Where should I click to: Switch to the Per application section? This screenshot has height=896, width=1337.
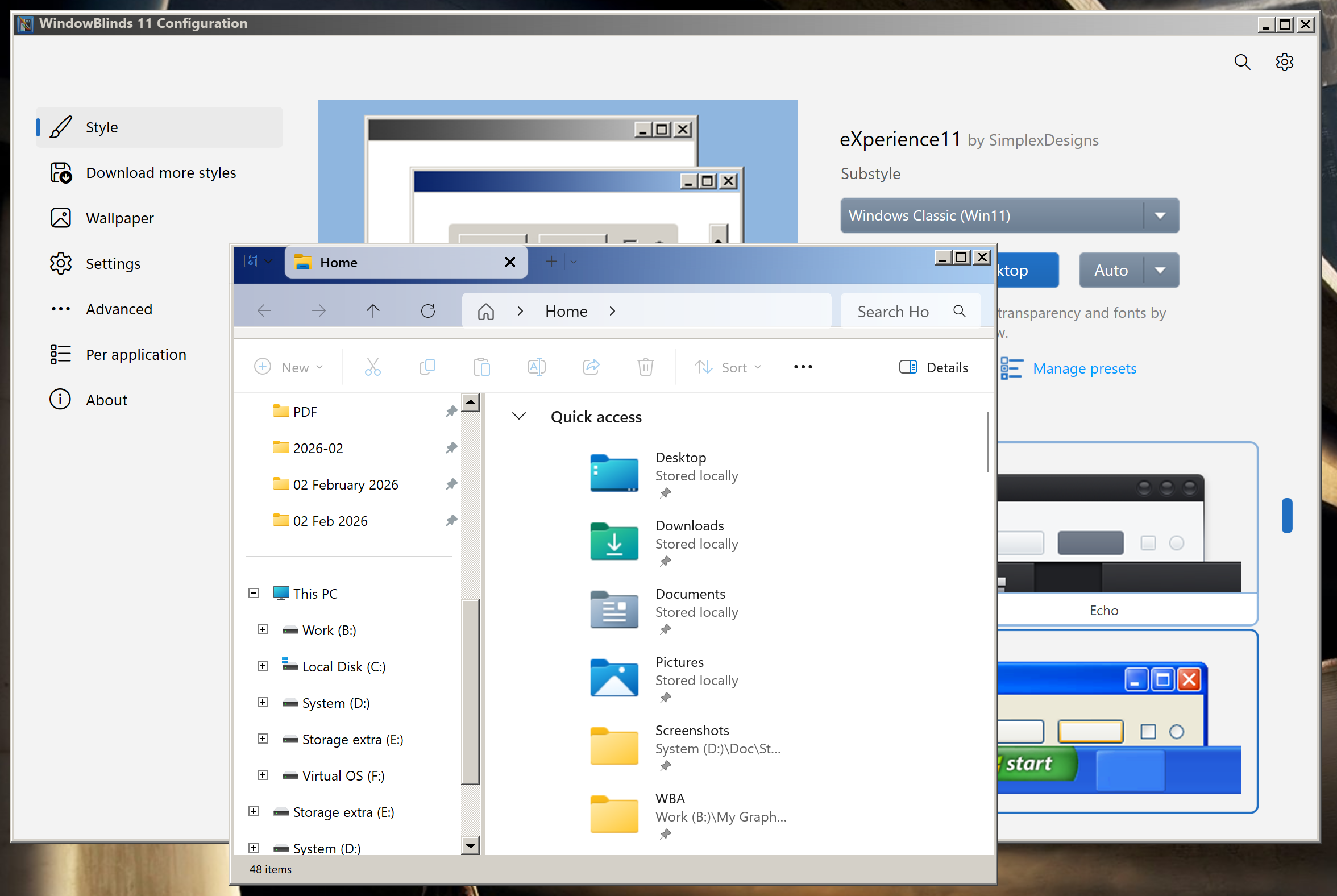coord(135,354)
